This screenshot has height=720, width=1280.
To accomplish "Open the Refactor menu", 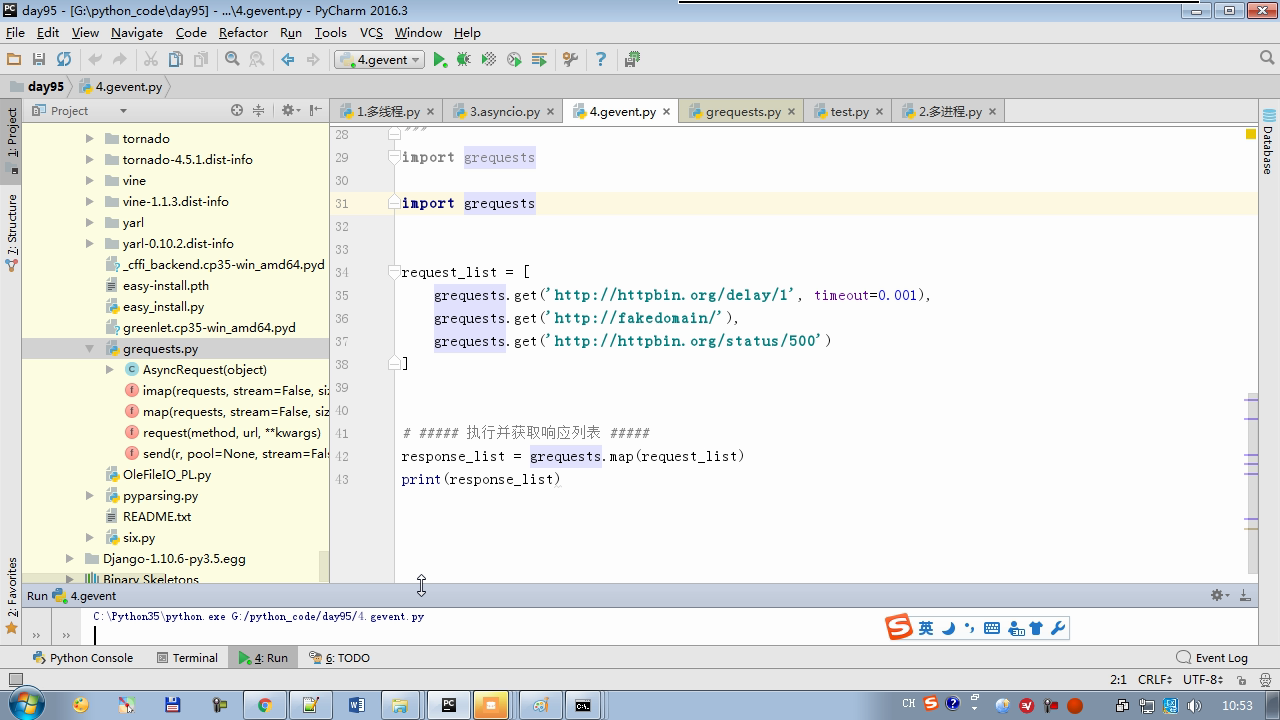I will (x=243, y=32).
